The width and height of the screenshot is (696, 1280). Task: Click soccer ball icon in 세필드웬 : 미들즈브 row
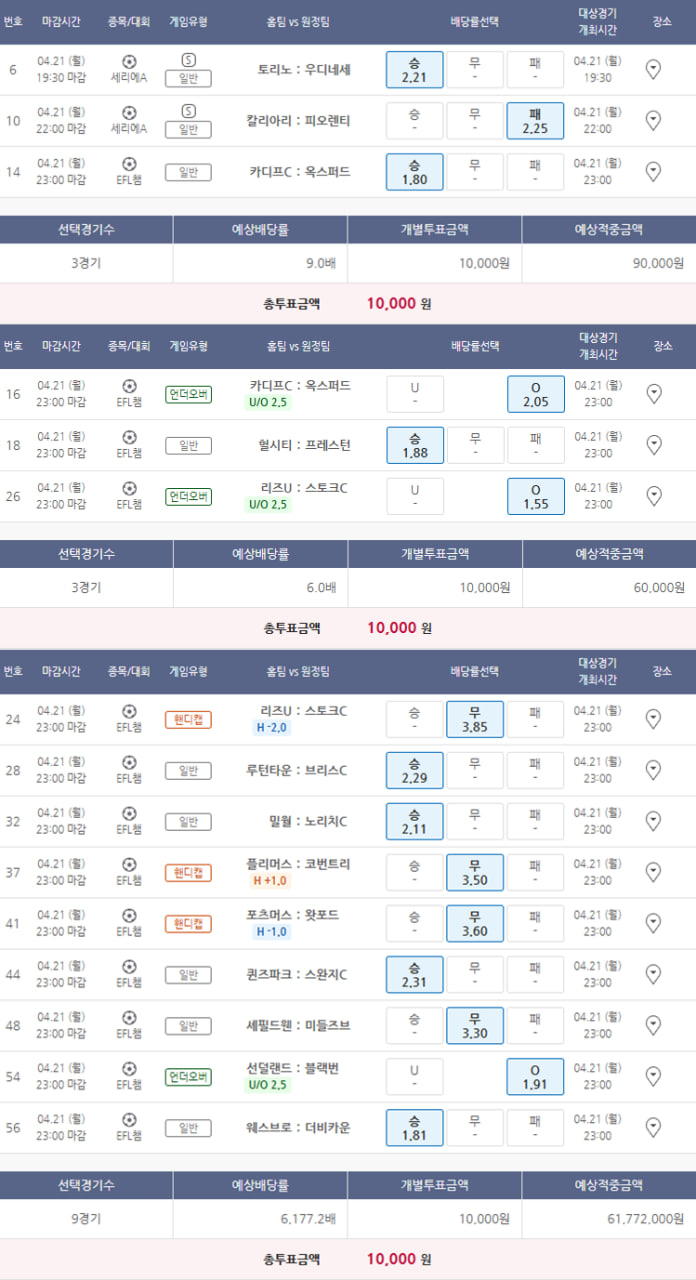click(129, 1017)
